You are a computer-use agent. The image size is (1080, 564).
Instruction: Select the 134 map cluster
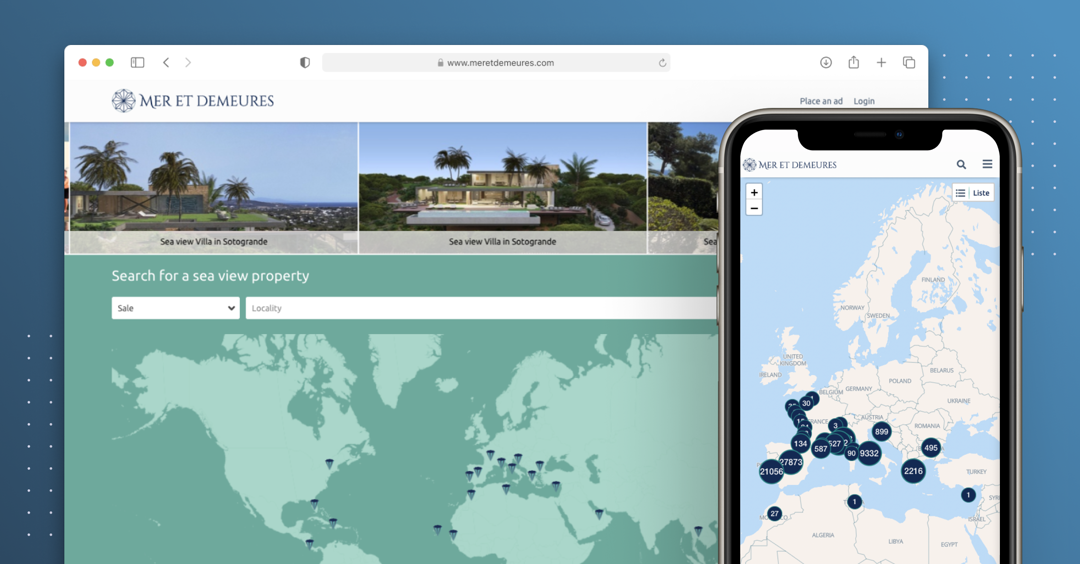point(800,443)
